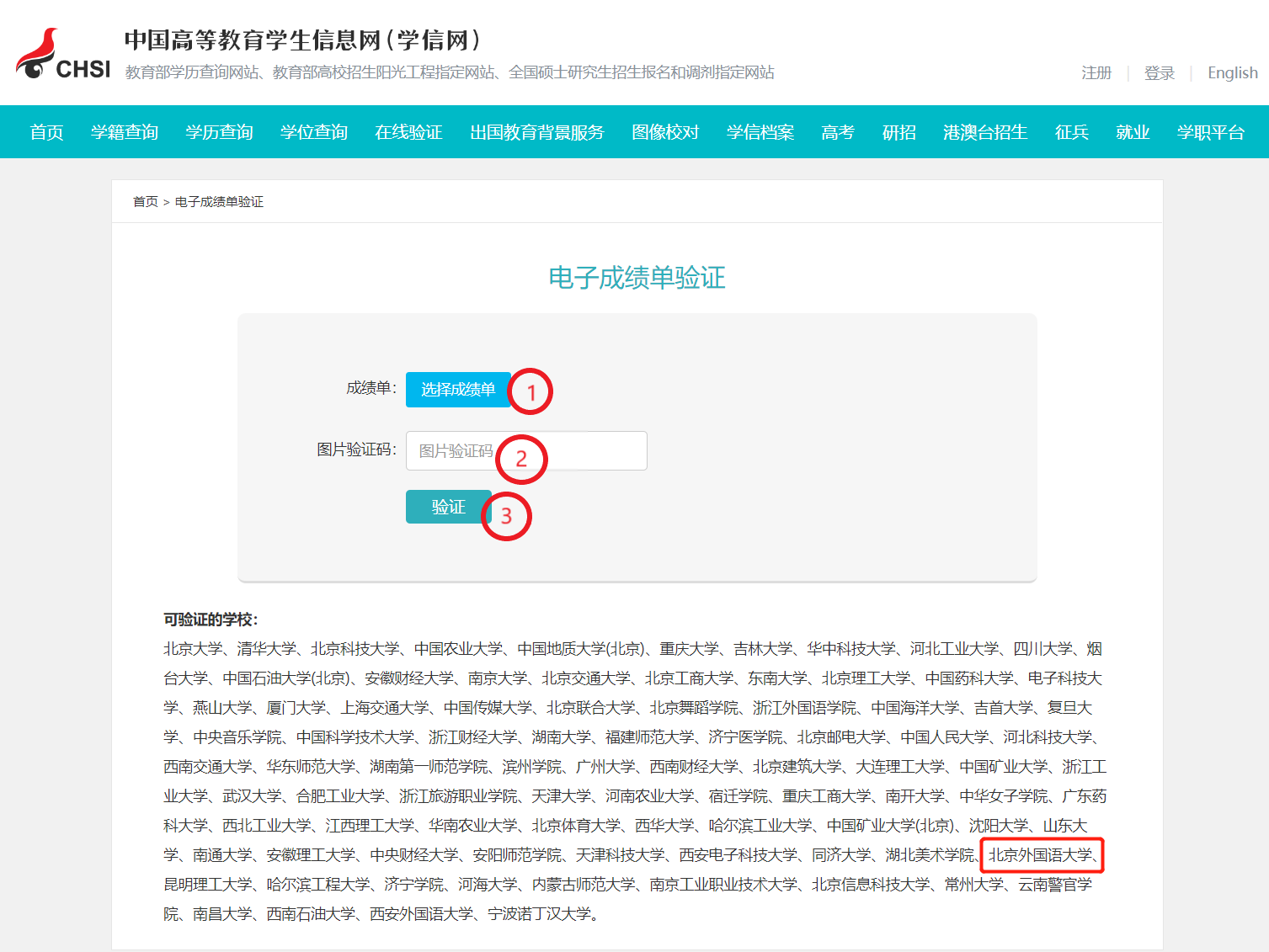The width and height of the screenshot is (1269, 952).
Task: Go to the 学信档案 section
Action: pos(760,132)
